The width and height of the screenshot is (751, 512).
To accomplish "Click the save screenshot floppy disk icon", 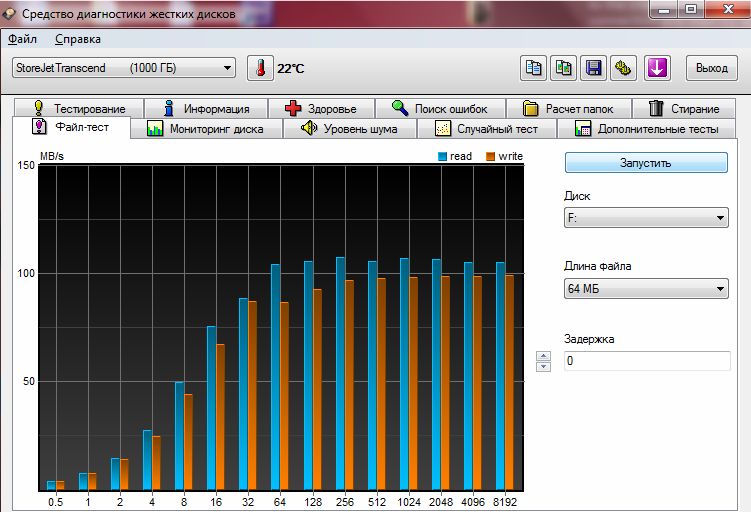I will [x=594, y=68].
